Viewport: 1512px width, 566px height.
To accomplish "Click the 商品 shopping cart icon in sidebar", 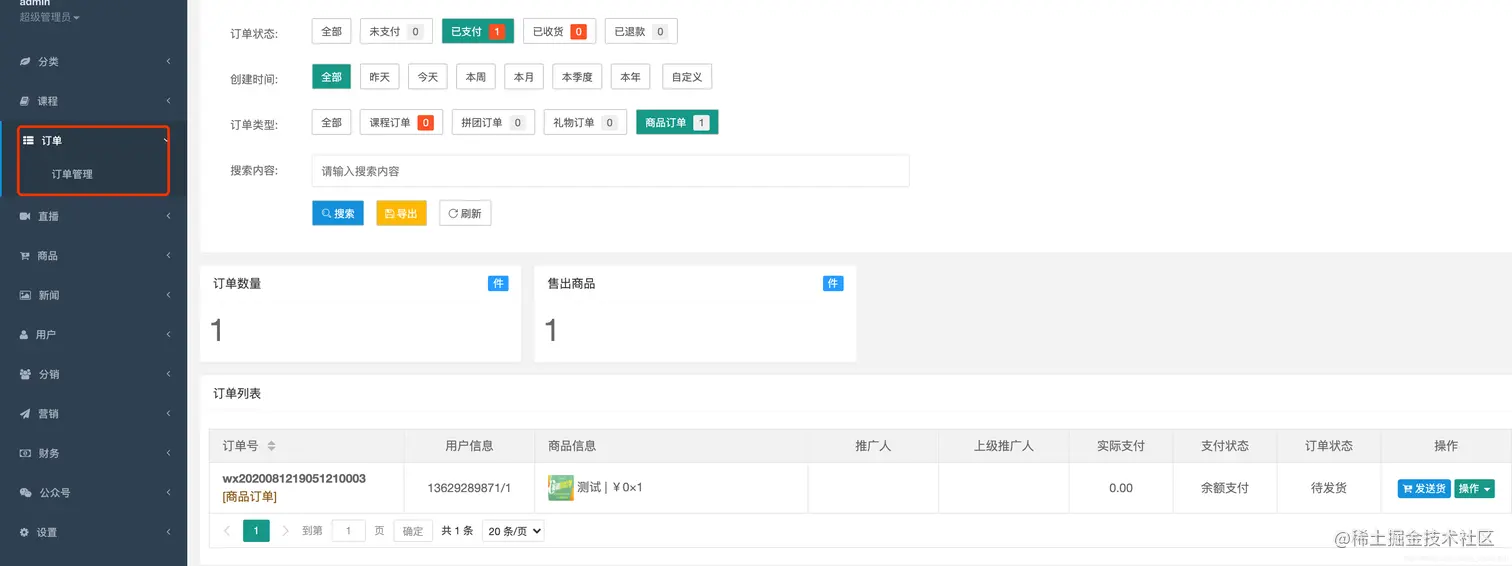I will click(25, 256).
